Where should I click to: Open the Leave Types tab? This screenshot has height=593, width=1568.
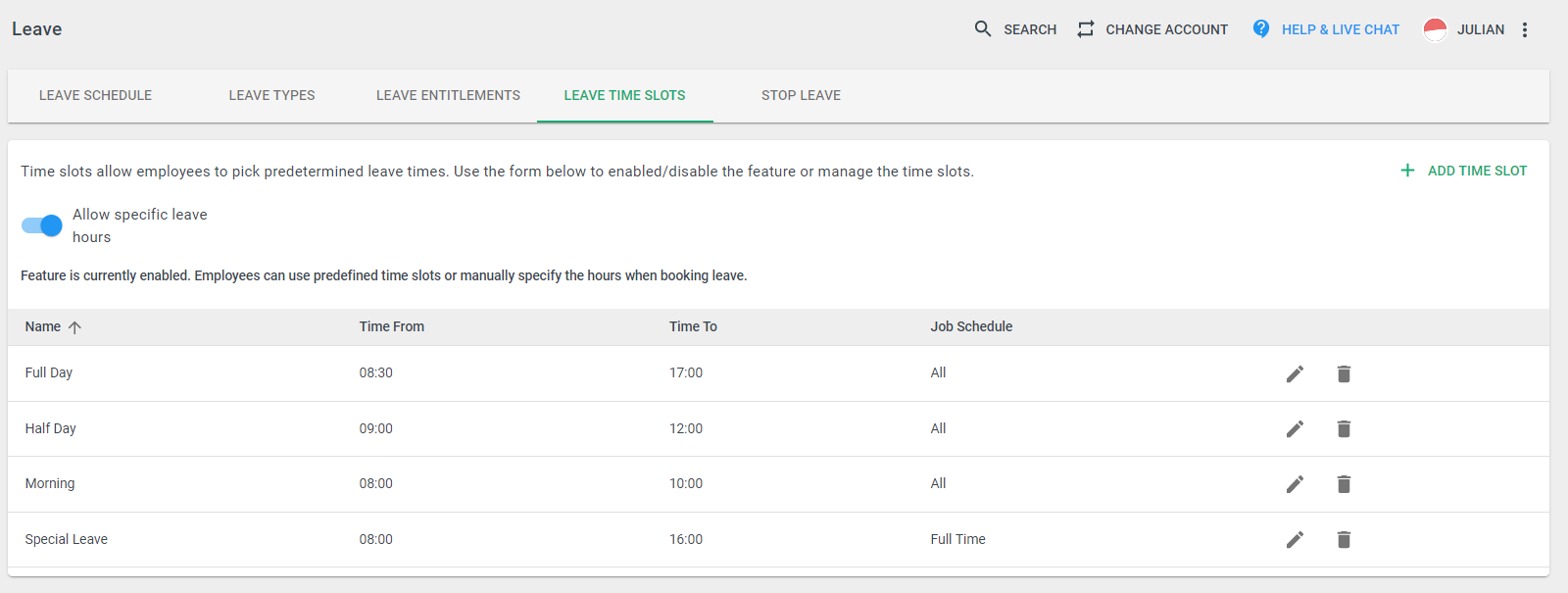pyautogui.click(x=272, y=95)
